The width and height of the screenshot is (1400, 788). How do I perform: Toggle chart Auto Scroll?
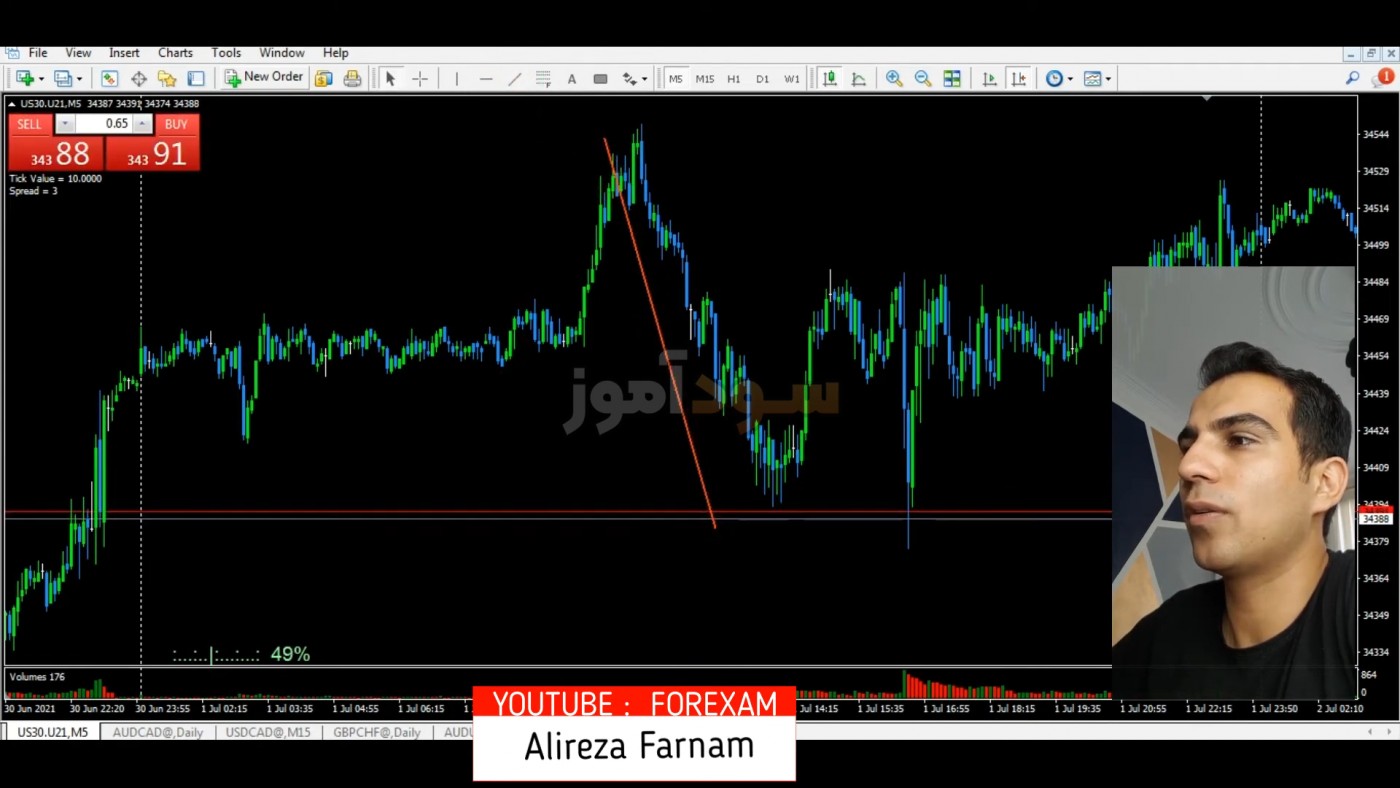[990, 78]
